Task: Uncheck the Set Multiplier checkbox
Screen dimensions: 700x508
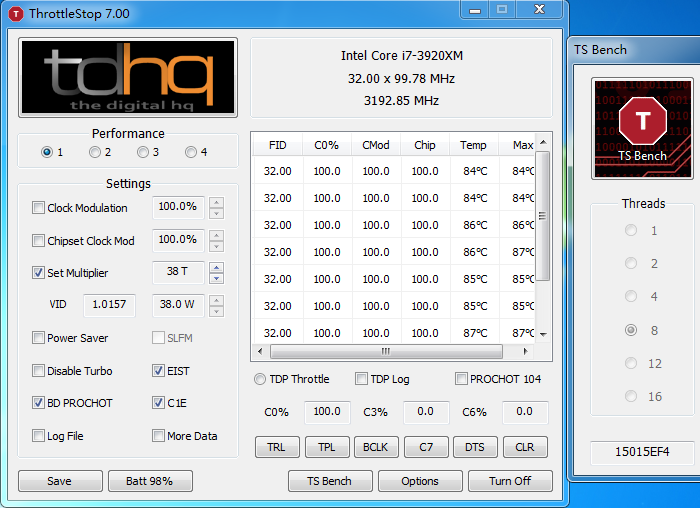Action: [38, 272]
